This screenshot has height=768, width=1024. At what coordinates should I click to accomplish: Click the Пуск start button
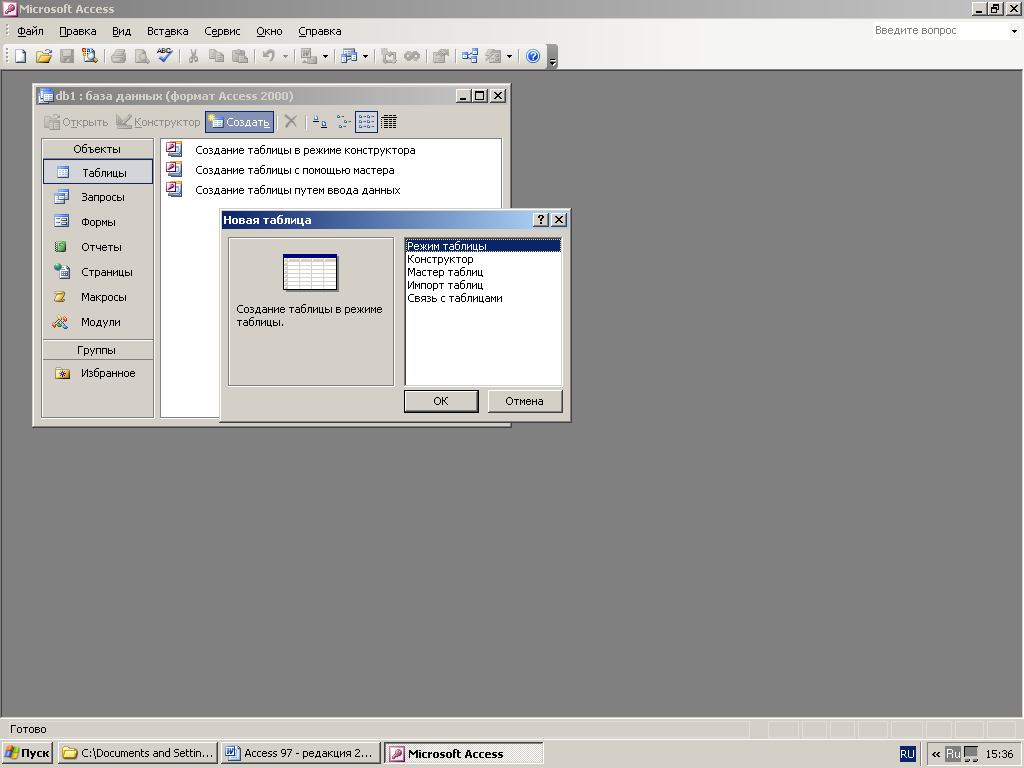pos(27,753)
